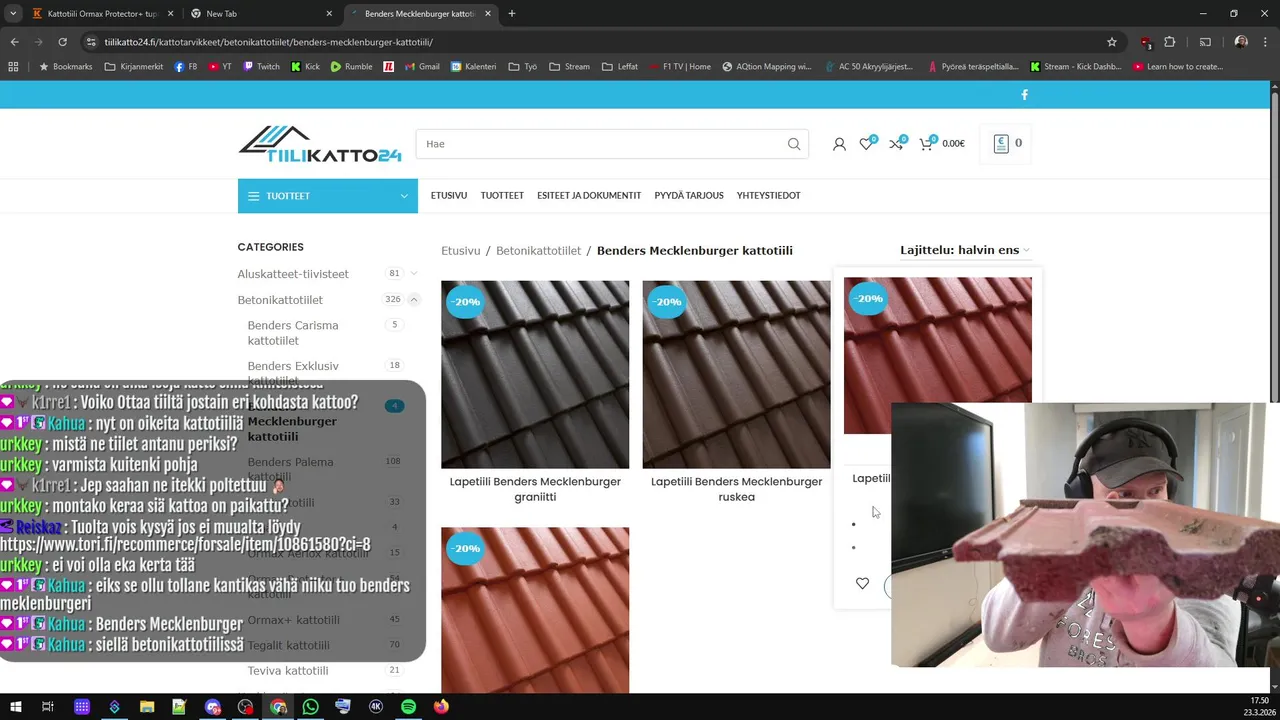1280x720 pixels.
Task: Open TUOTTEET in the top navigation
Action: [x=502, y=196]
